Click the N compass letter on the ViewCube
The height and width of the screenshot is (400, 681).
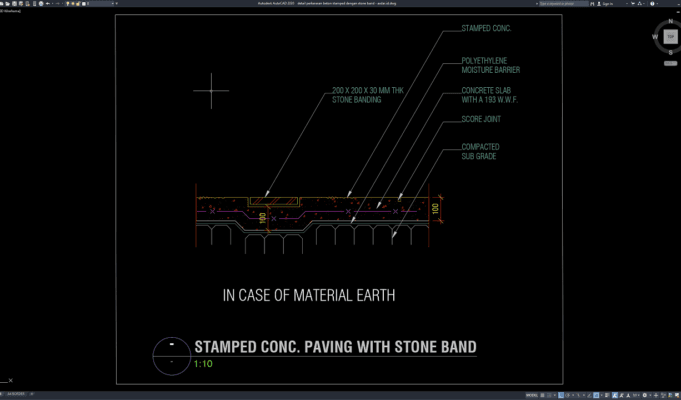671,21
